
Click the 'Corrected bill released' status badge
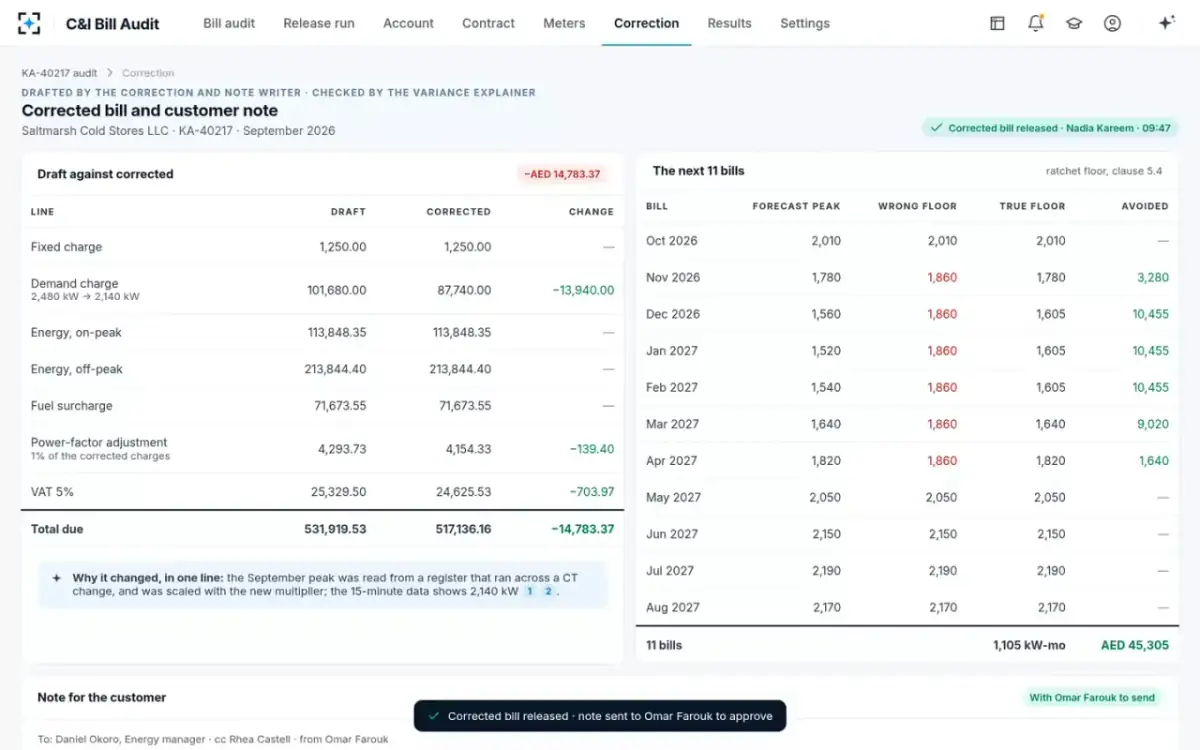1049,128
